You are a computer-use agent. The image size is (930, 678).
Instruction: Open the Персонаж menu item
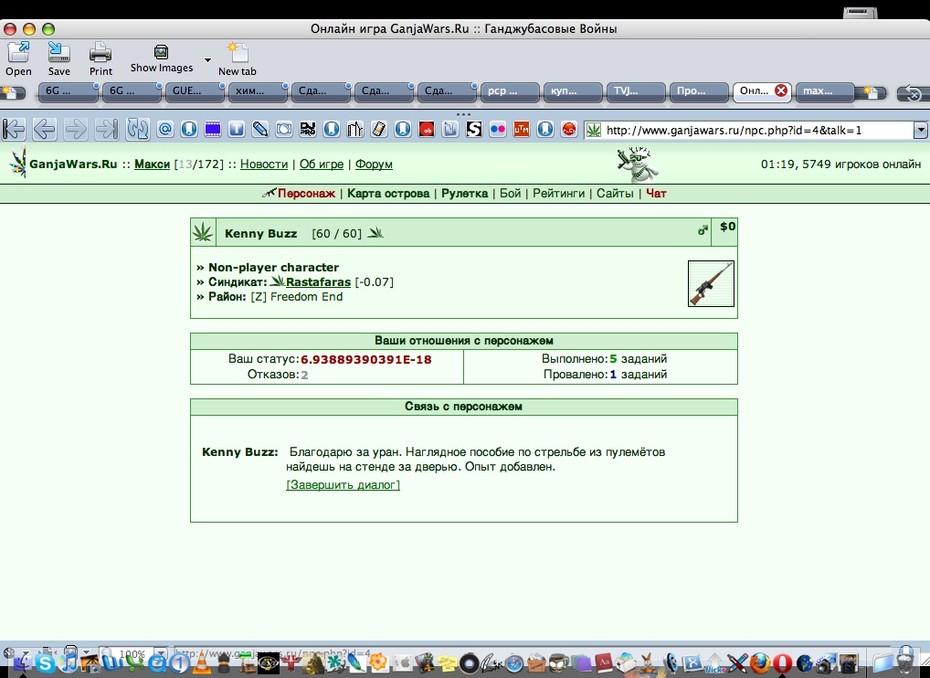click(306, 193)
